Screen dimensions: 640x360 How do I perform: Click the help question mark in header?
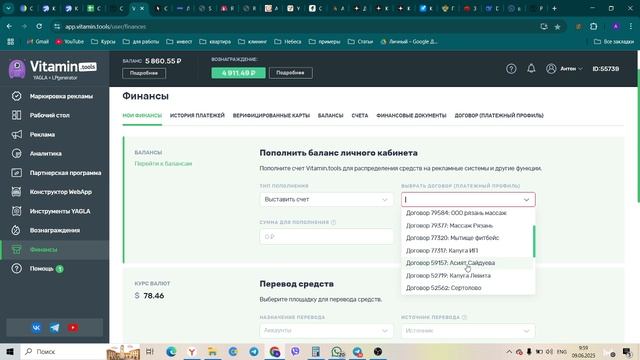click(x=511, y=69)
